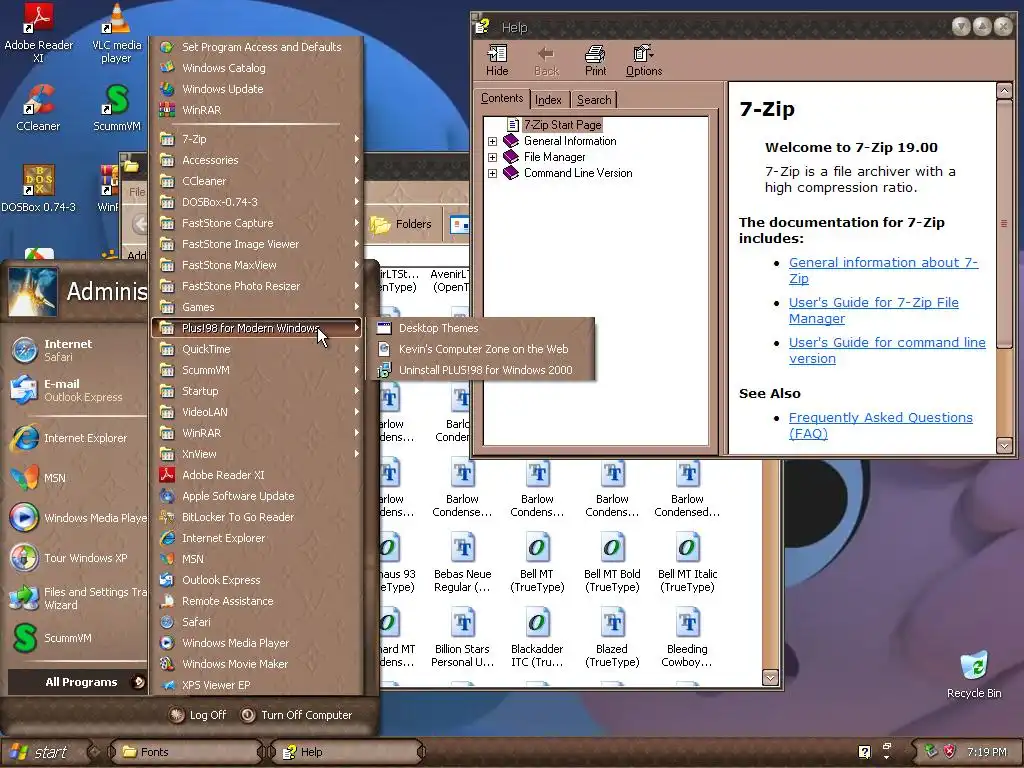Screen dimensions: 1024x768
Task: Switch to the Index tab in Help
Action: pos(548,100)
